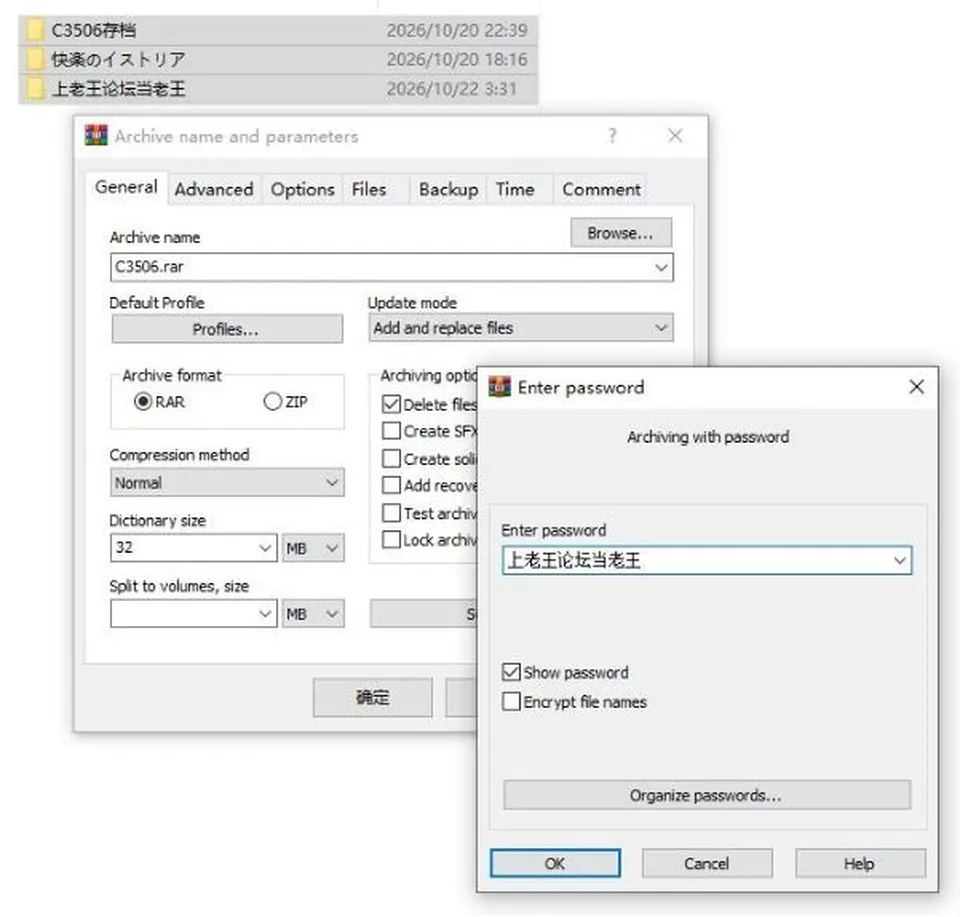Switch to the Backup tab

[448, 189]
